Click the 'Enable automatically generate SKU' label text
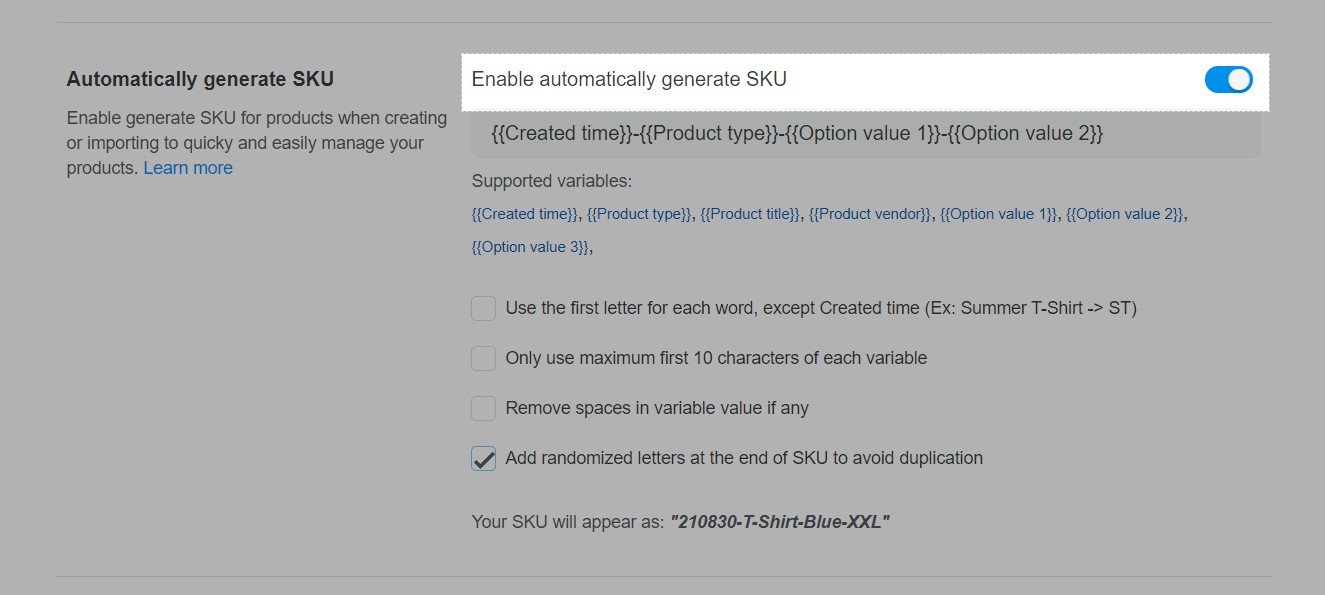 629,79
